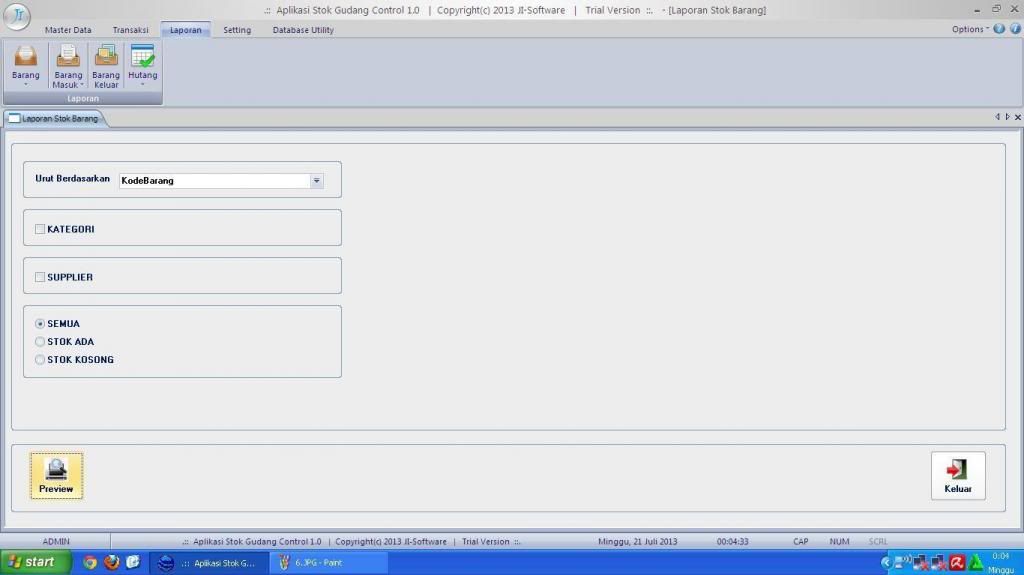
Task: Switch to Aplikasi Stok G... taskbar button
Action: pos(210,563)
